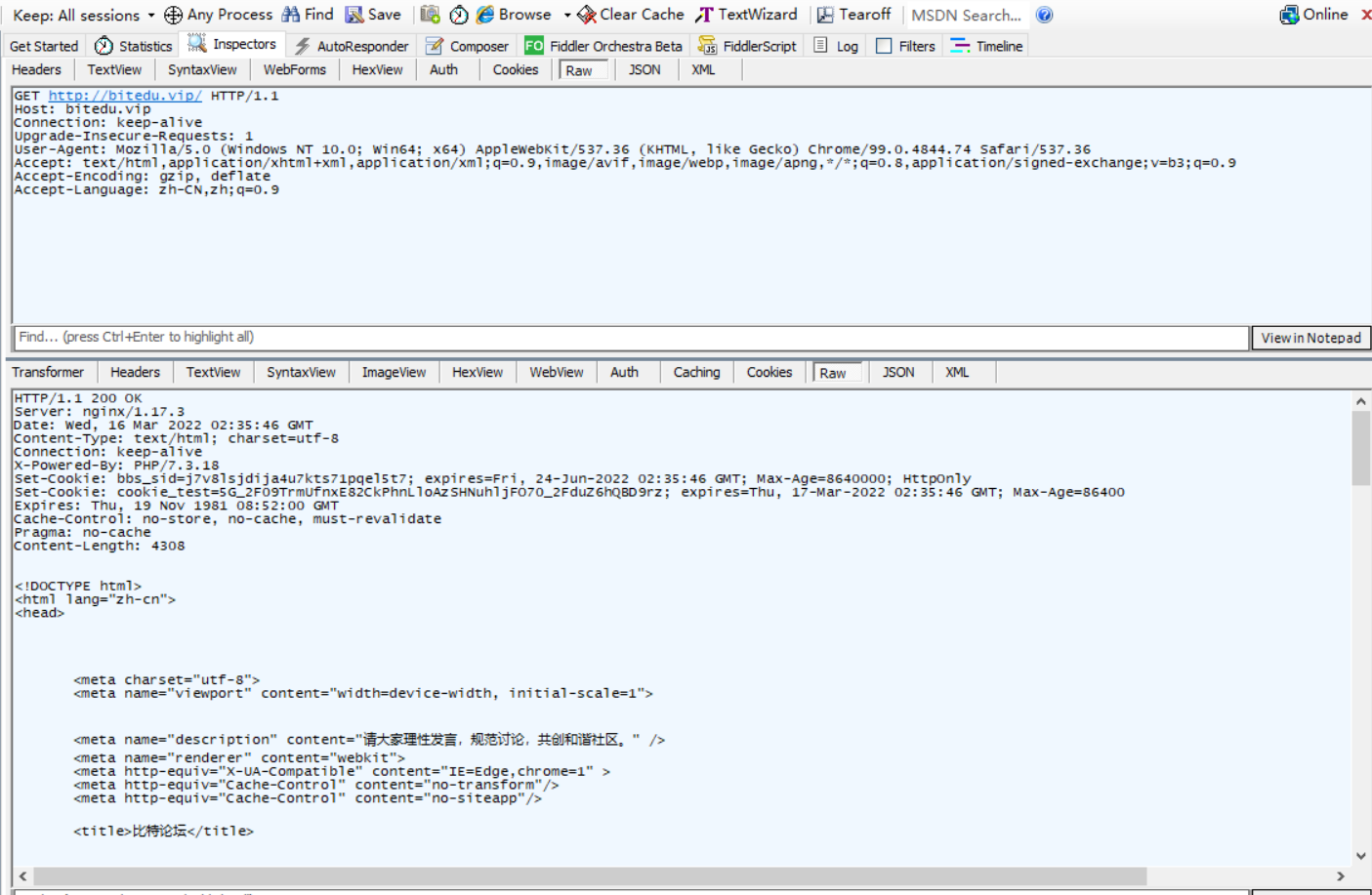Switch request inspector to JSON tab
Image resolution: width=1372 pixels, height=895 pixels.
pyautogui.click(x=644, y=70)
